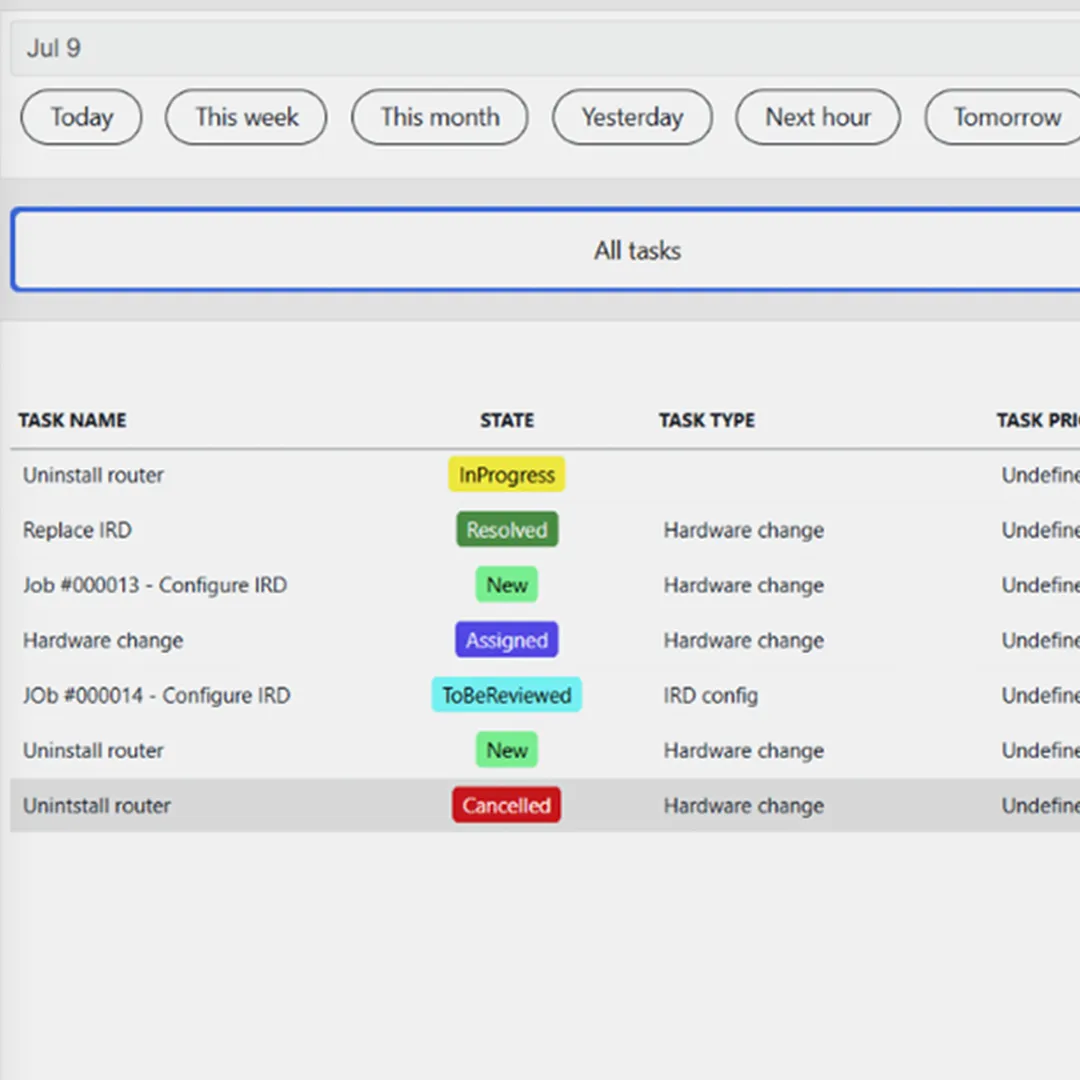Click New badge for Job #000013

tap(507, 585)
